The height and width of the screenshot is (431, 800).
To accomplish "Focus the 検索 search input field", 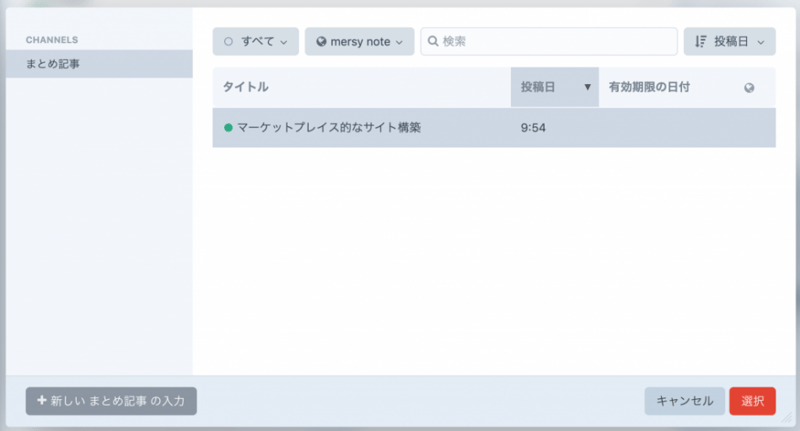I will [x=555, y=42].
